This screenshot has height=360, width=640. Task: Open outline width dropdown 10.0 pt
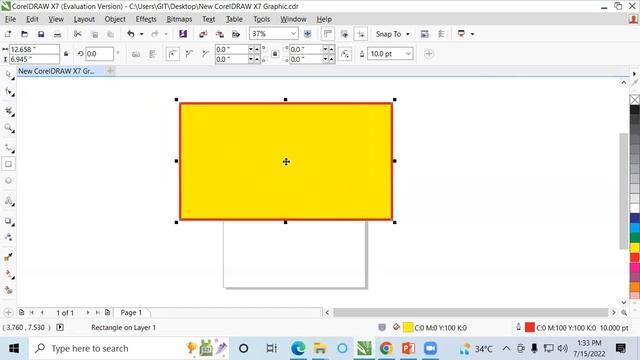(x=408, y=54)
